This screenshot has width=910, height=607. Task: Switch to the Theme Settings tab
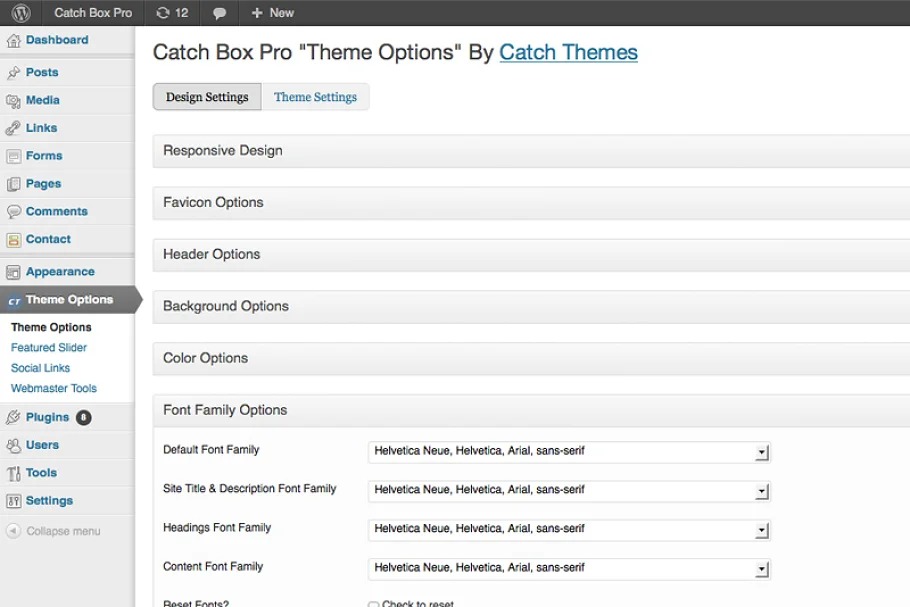(x=315, y=97)
